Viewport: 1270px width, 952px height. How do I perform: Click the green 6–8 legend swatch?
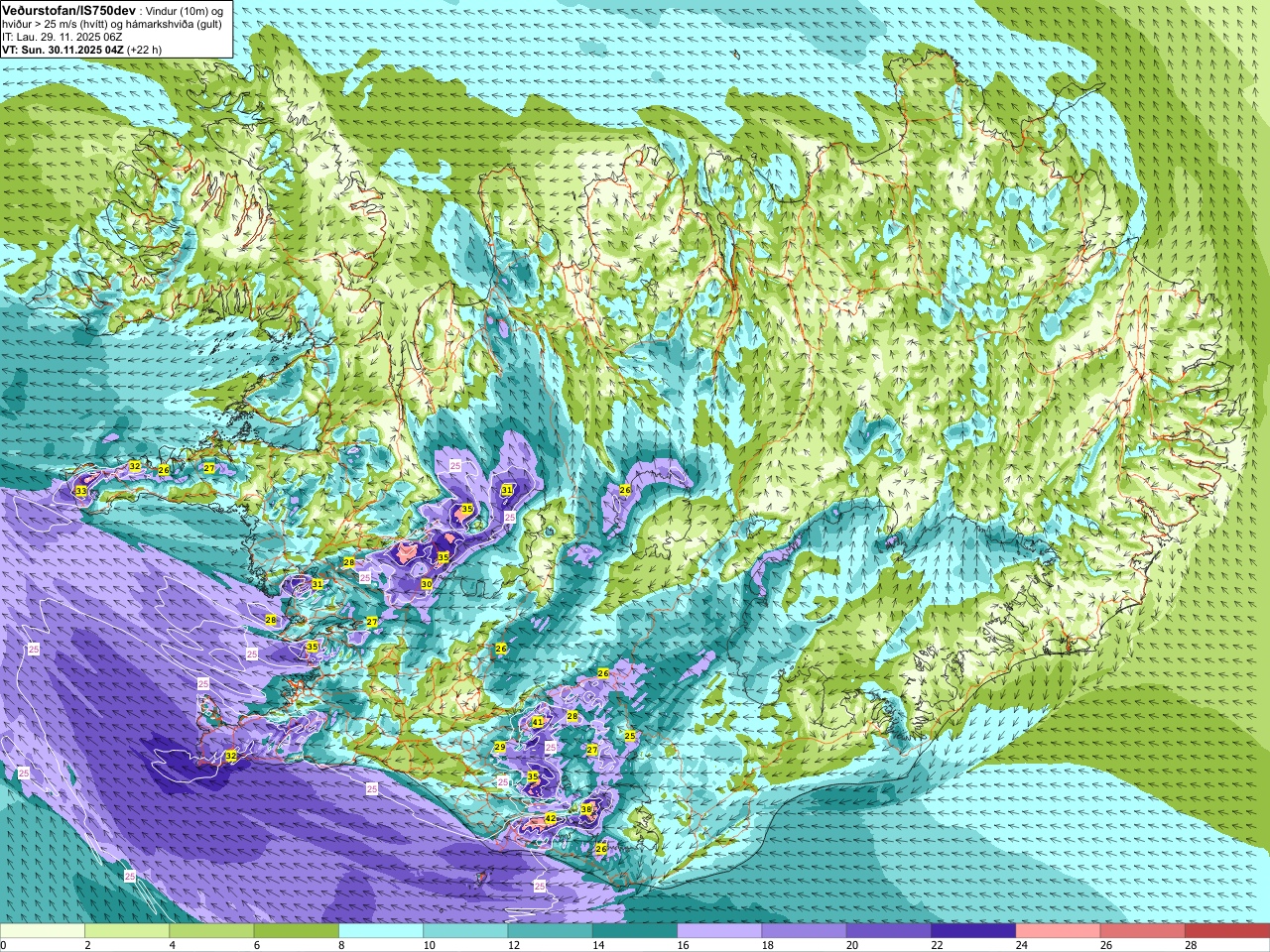[296, 931]
